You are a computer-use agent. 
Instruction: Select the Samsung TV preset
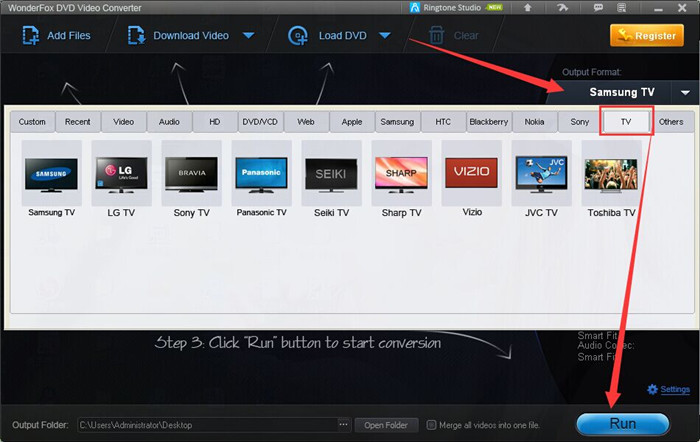[x=51, y=179]
